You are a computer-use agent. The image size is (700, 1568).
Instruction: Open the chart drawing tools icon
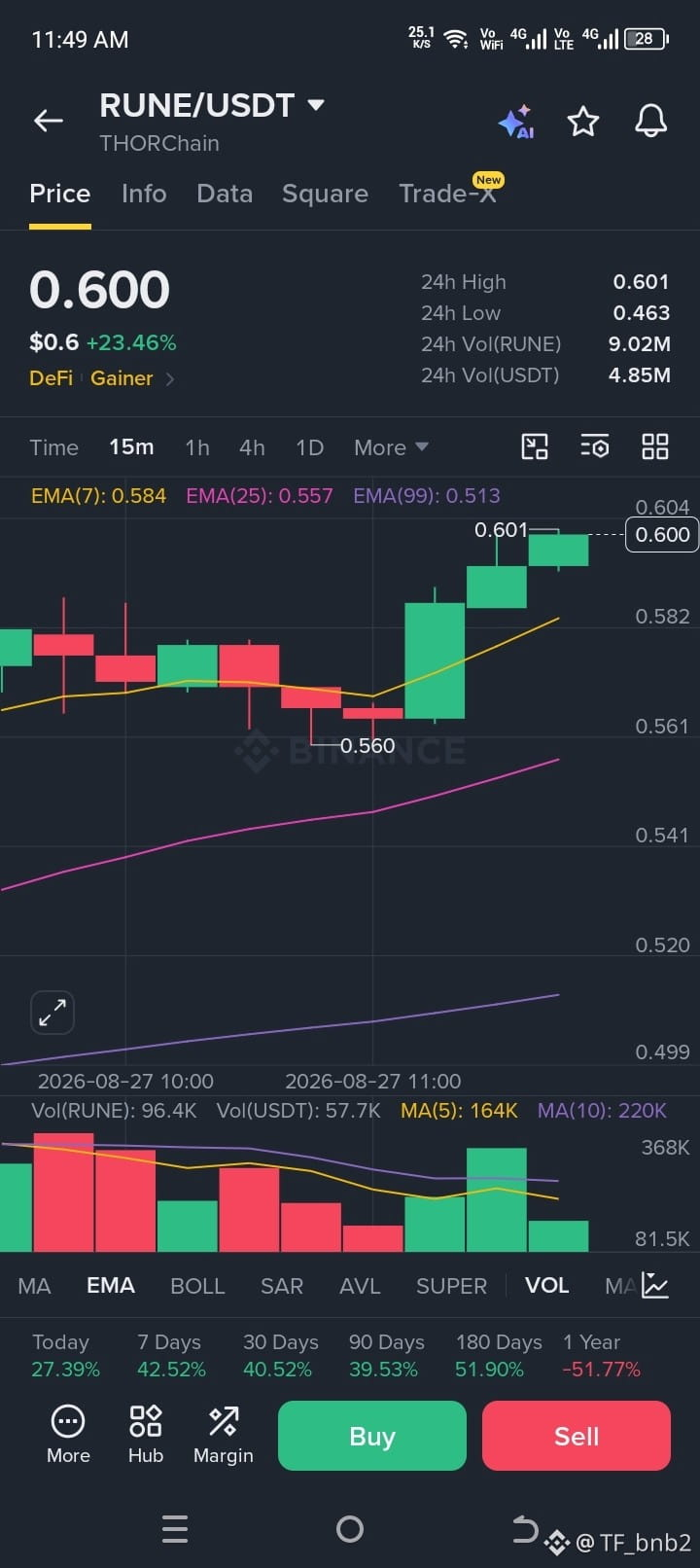tap(535, 446)
